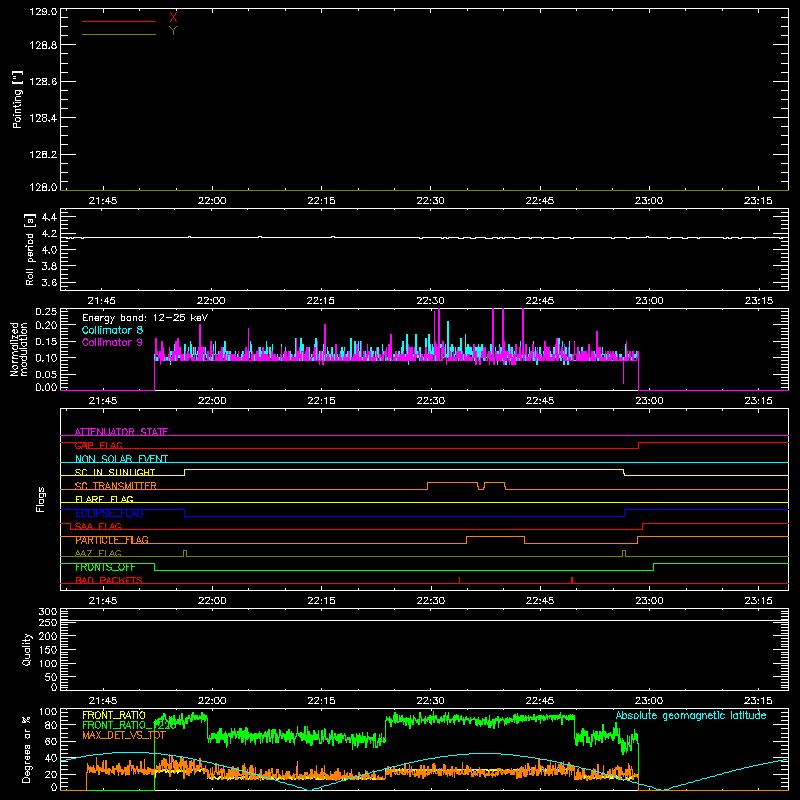
Task: Click the 23:00 label under the modulation panel
Action: point(649,401)
